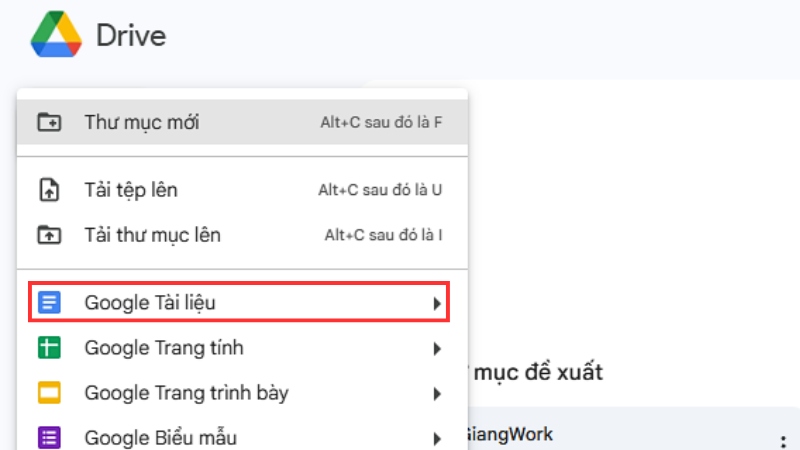
Task: Click the mục đề xuất heading
Action: (x=538, y=372)
